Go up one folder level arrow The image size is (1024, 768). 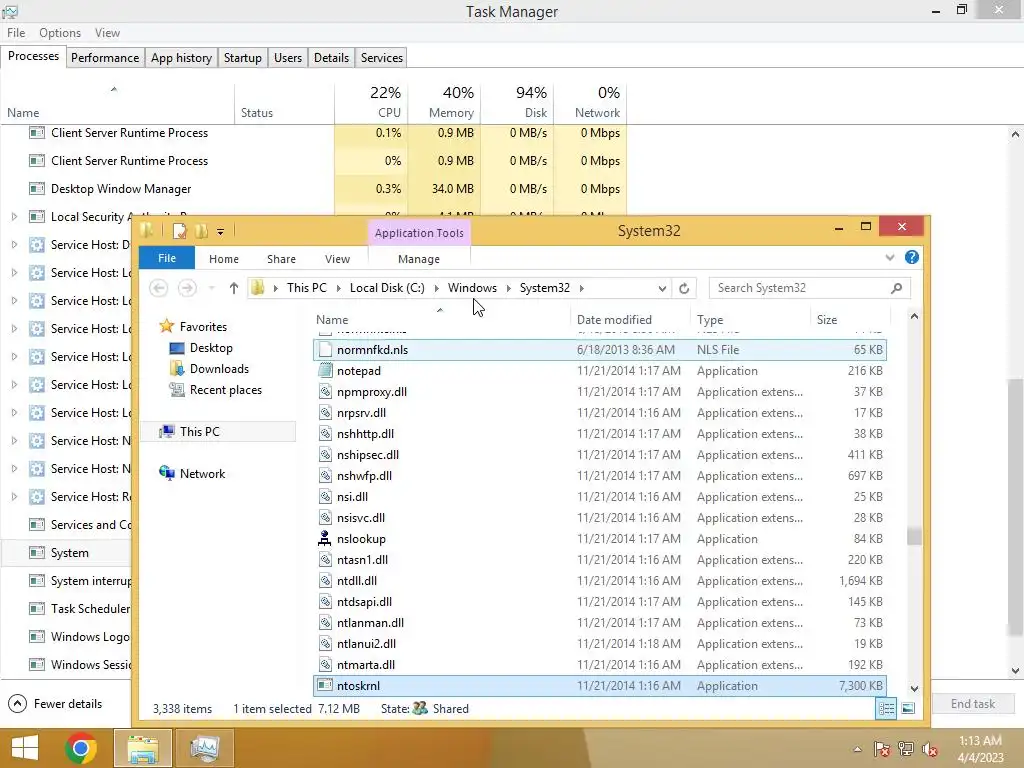point(233,288)
